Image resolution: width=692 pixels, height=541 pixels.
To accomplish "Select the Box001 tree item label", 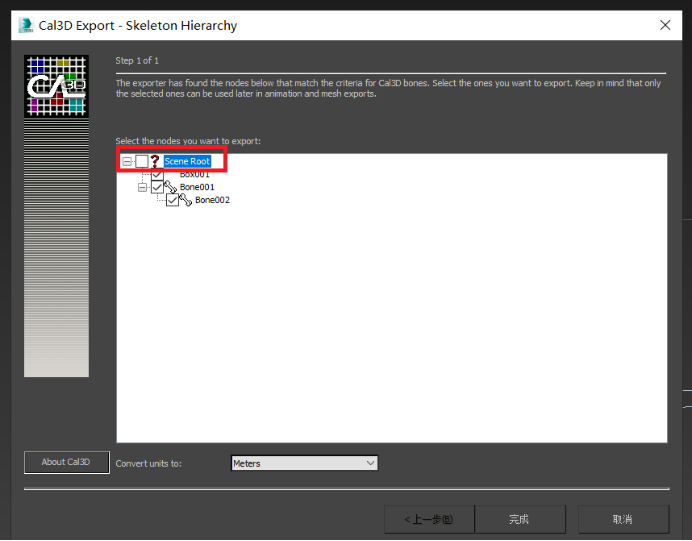I will click(195, 175).
